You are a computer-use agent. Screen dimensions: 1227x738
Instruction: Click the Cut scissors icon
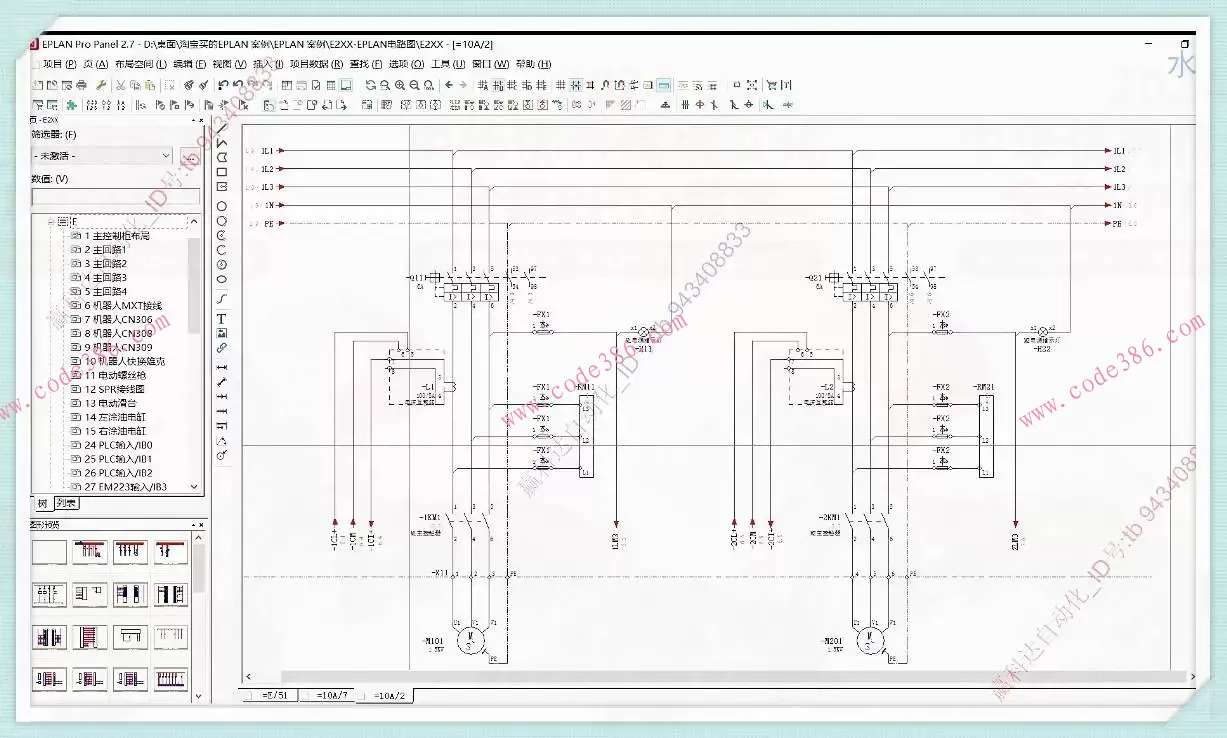[x=119, y=85]
